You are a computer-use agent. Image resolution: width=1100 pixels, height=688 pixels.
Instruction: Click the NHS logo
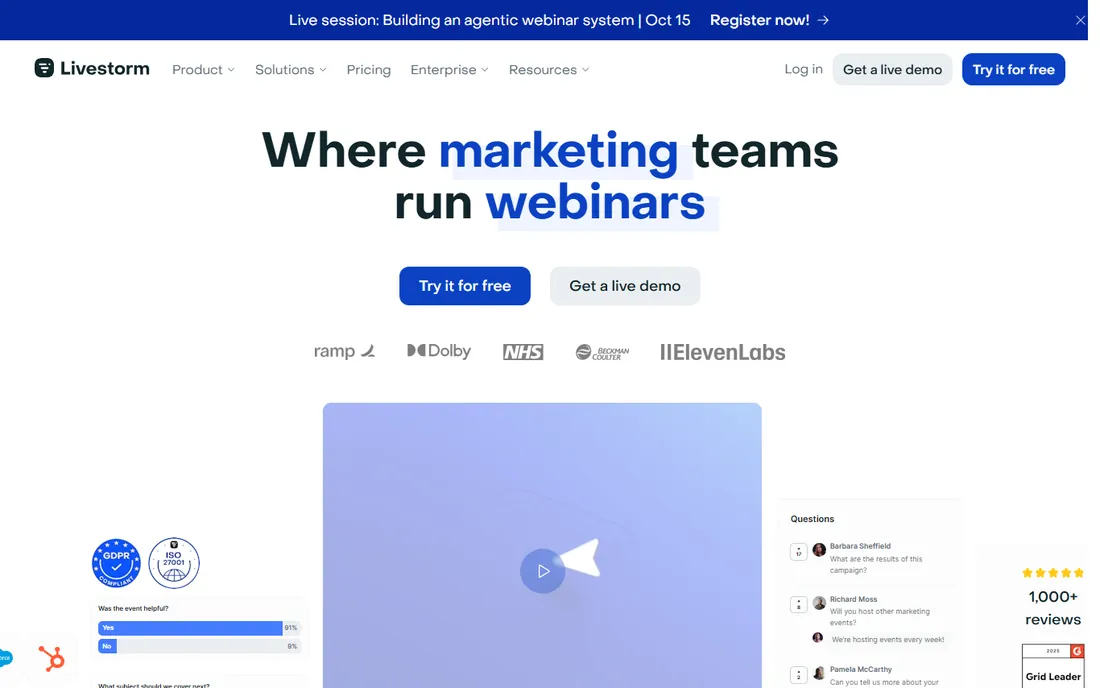click(523, 351)
